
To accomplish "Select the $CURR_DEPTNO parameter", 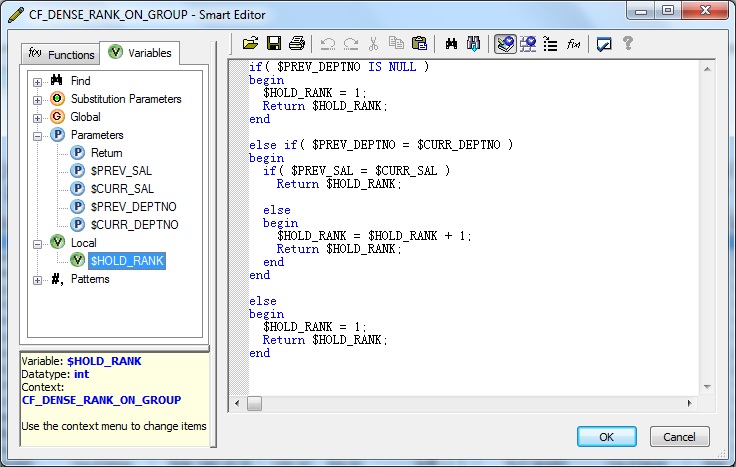I will [134, 225].
